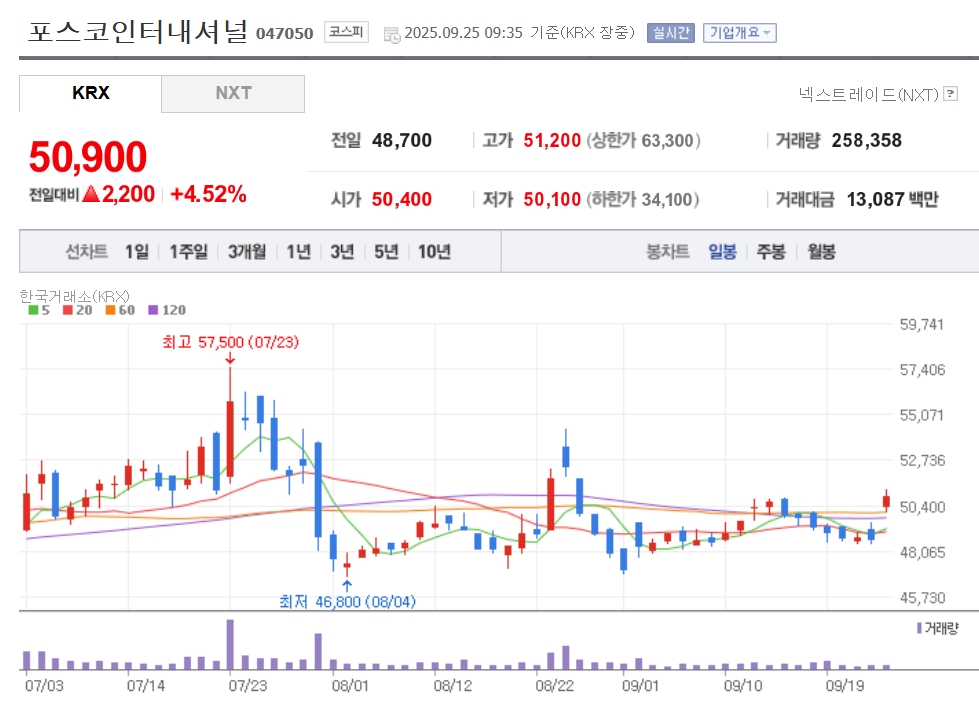This screenshot has width=979, height=702.
Task: Click the red 20-day moving average legend square
Action: (67, 310)
